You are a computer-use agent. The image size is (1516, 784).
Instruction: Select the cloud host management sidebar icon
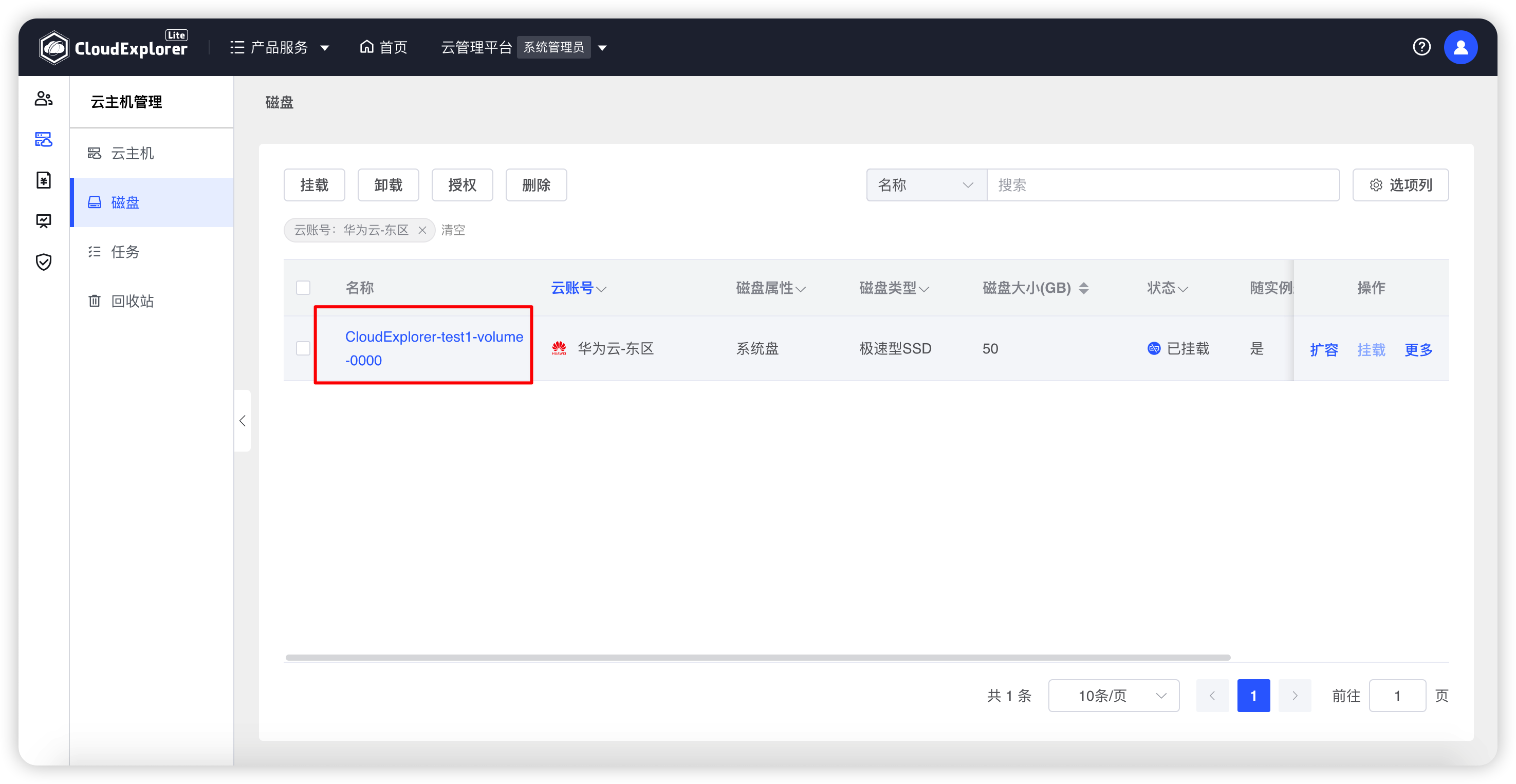point(44,139)
